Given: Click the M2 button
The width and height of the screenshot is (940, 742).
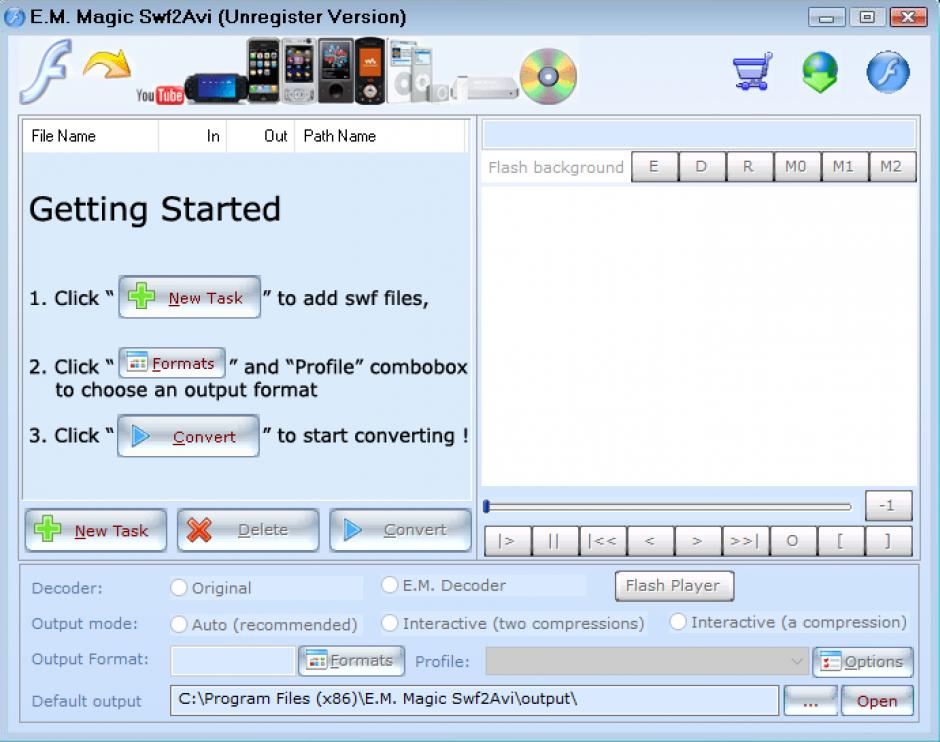Looking at the screenshot, I should coord(892,167).
